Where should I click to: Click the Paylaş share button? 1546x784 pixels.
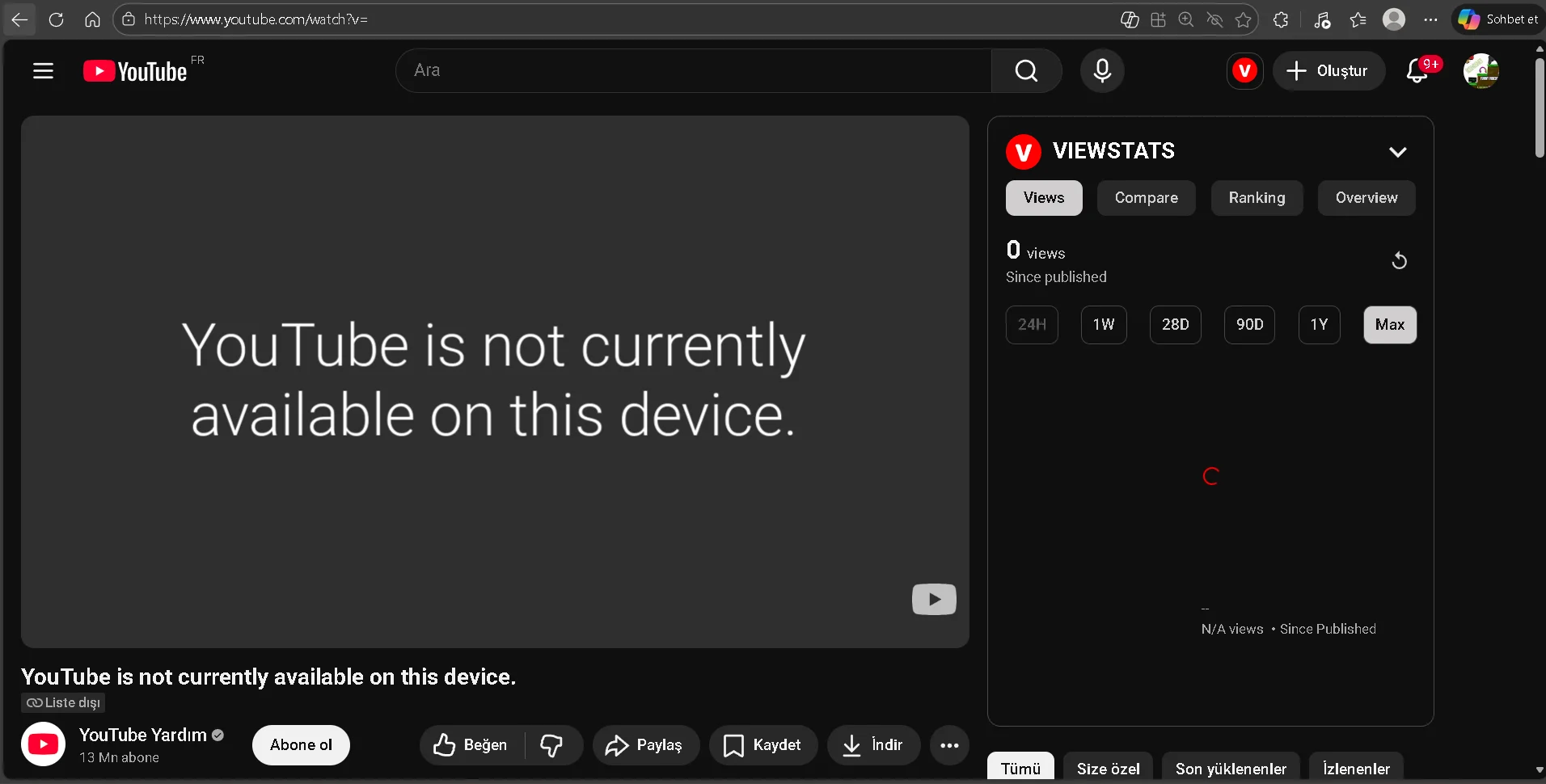point(645,745)
